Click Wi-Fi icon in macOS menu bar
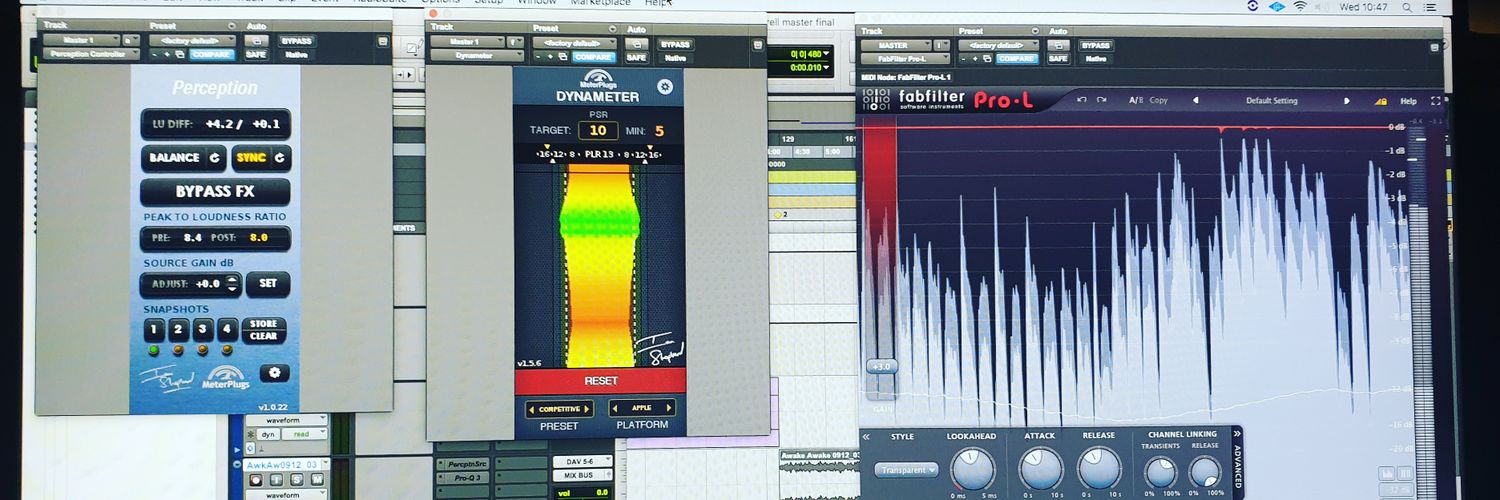This screenshot has width=1500, height=500. click(x=1300, y=6)
